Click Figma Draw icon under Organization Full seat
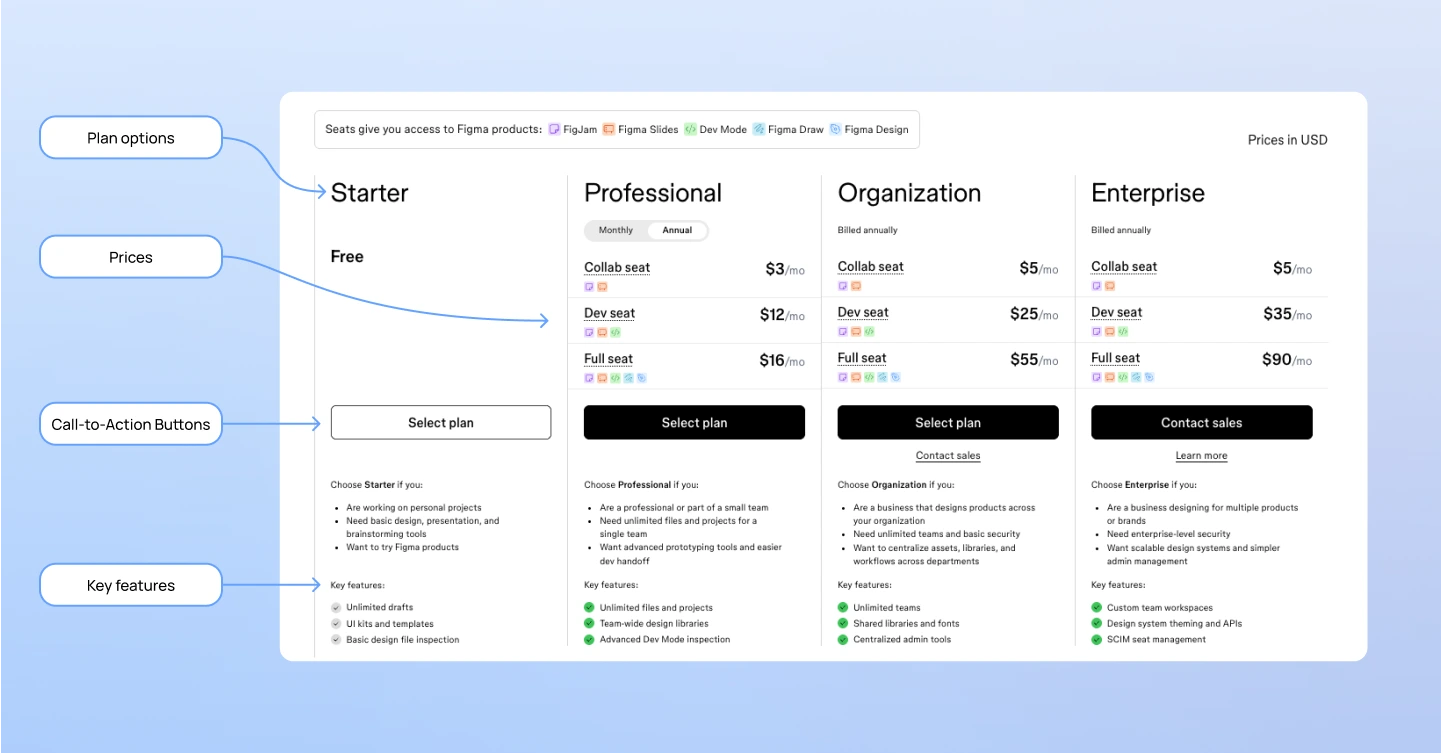Viewport: 1441px width, 753px height. (x=882, y=377)
